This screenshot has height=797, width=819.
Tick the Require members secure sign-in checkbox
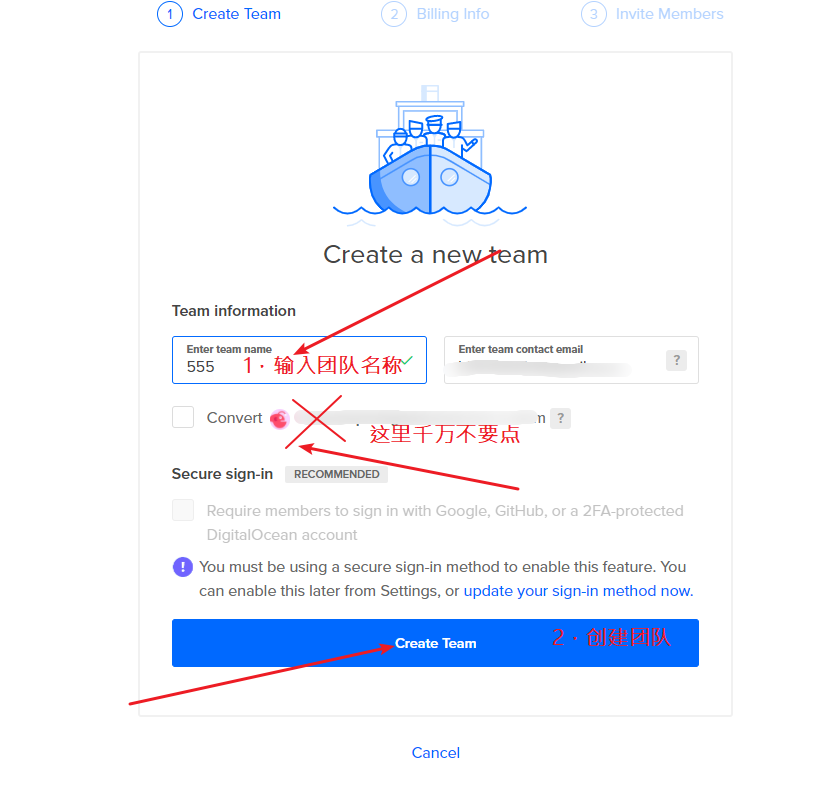click(x=183, y=510)
